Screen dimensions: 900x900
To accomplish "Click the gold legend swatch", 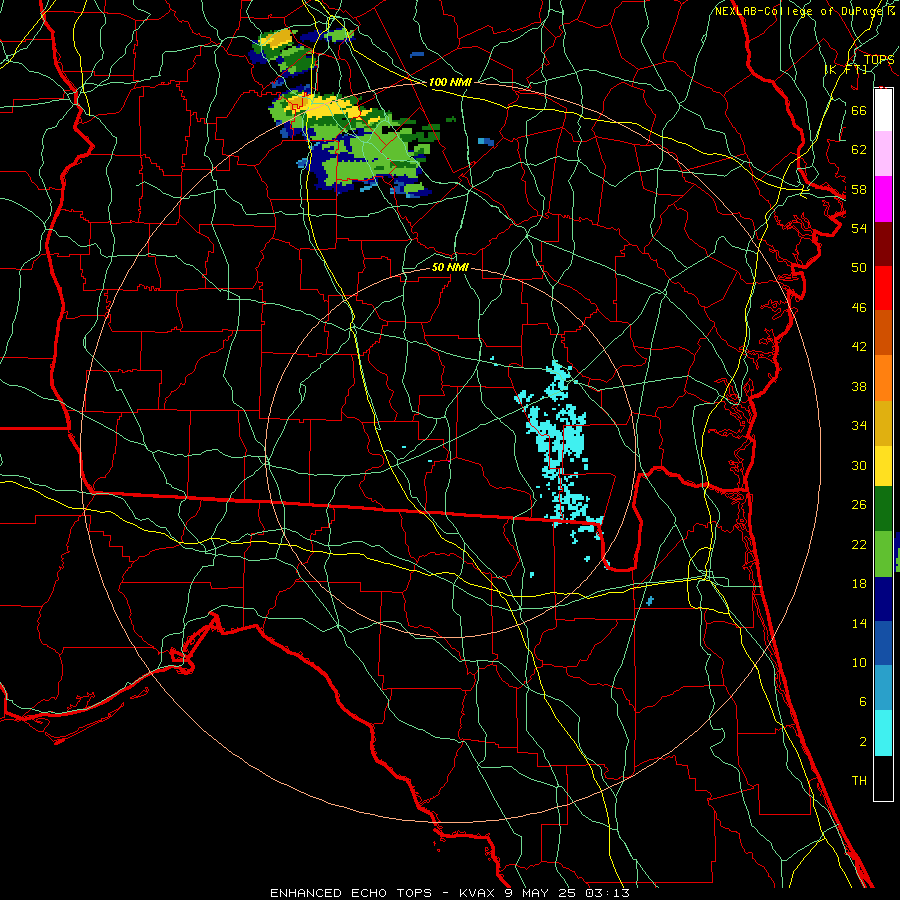I will click(x=883, y=423).
